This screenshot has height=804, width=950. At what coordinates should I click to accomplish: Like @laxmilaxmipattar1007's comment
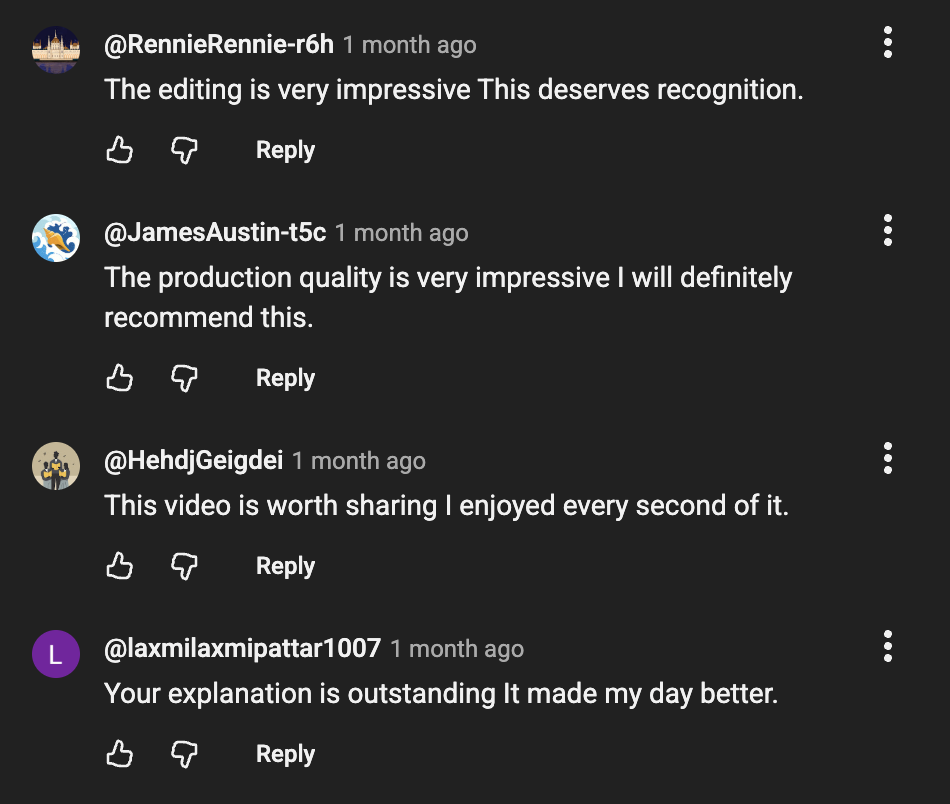[120, 754]
